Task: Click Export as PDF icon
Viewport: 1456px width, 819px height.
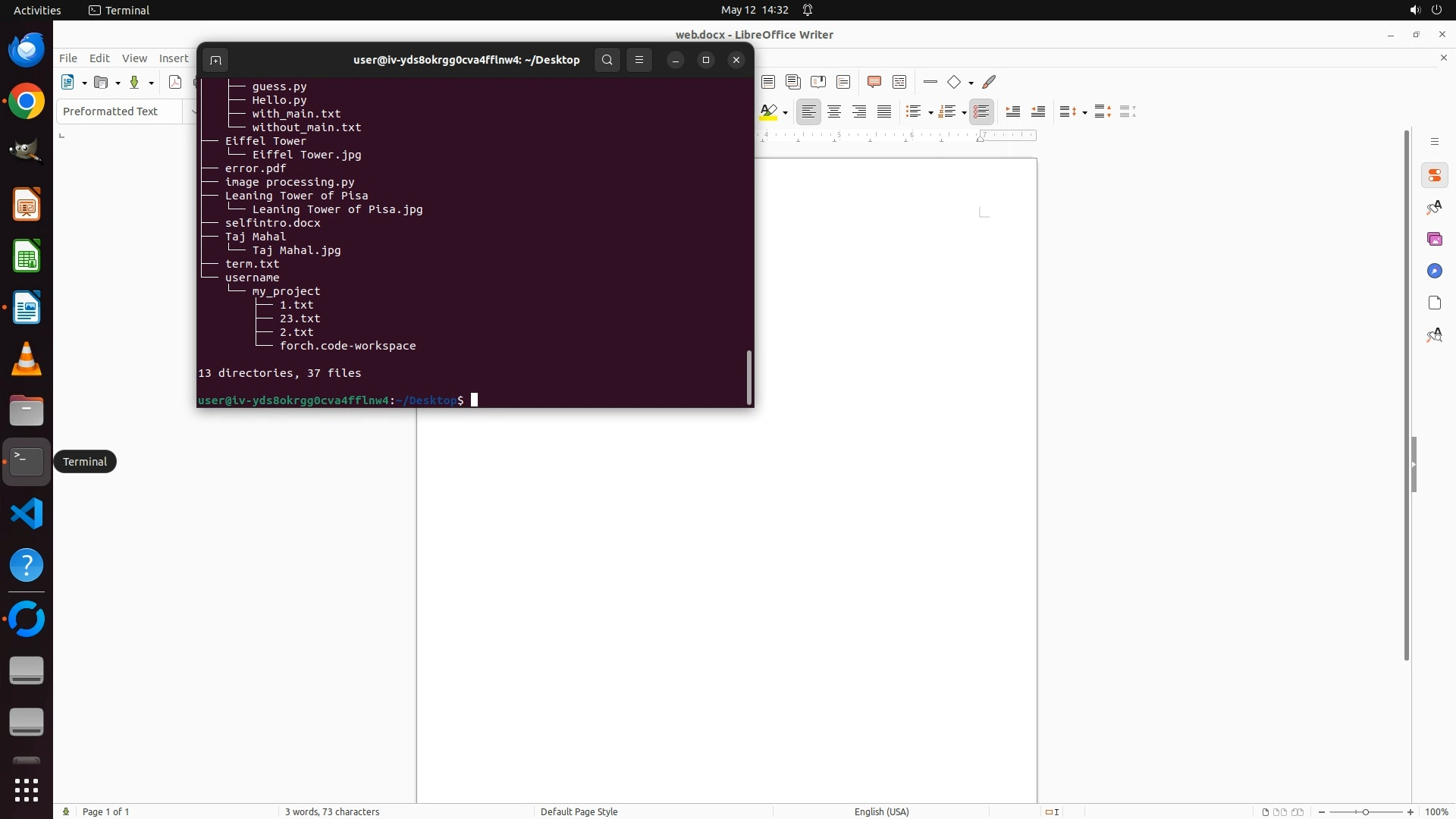Action: click(x=175, y=82)
